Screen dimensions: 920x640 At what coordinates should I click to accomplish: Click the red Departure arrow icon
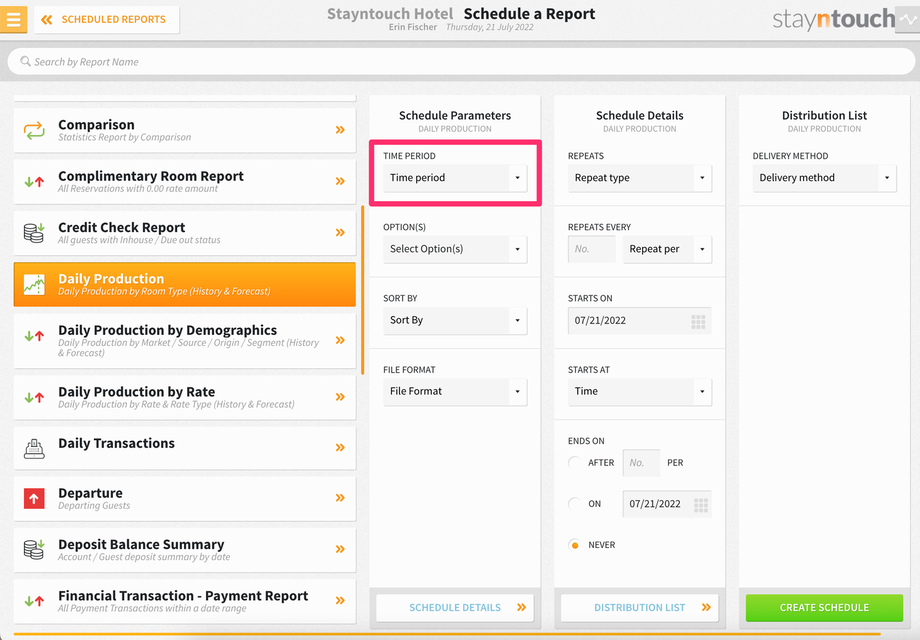pos(34,499)
